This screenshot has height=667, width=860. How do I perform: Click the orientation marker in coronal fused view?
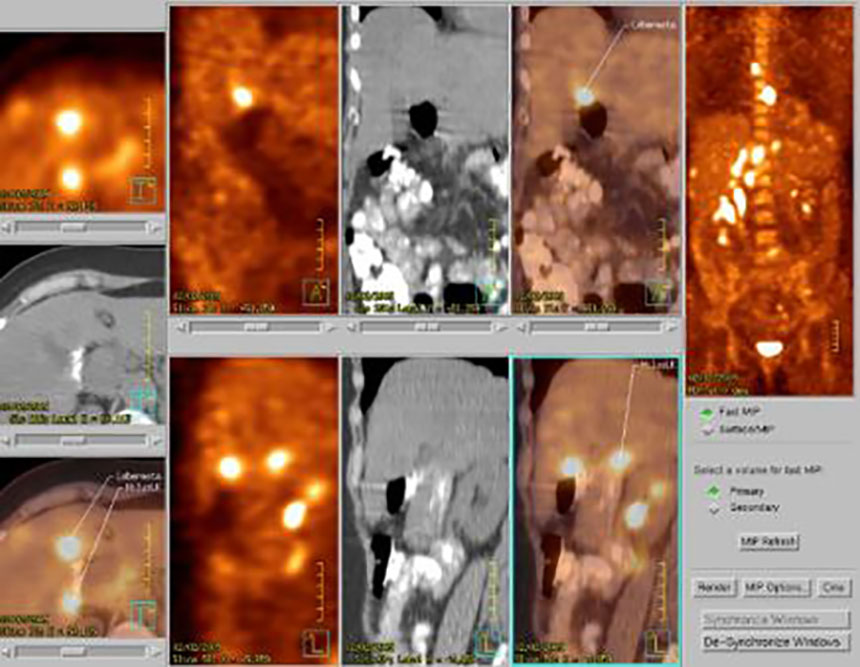pos(659,292)
